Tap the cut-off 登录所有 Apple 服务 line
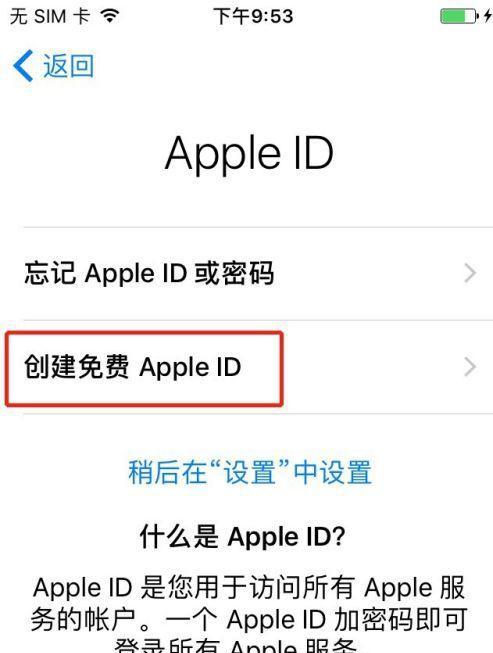 (235, 645)
